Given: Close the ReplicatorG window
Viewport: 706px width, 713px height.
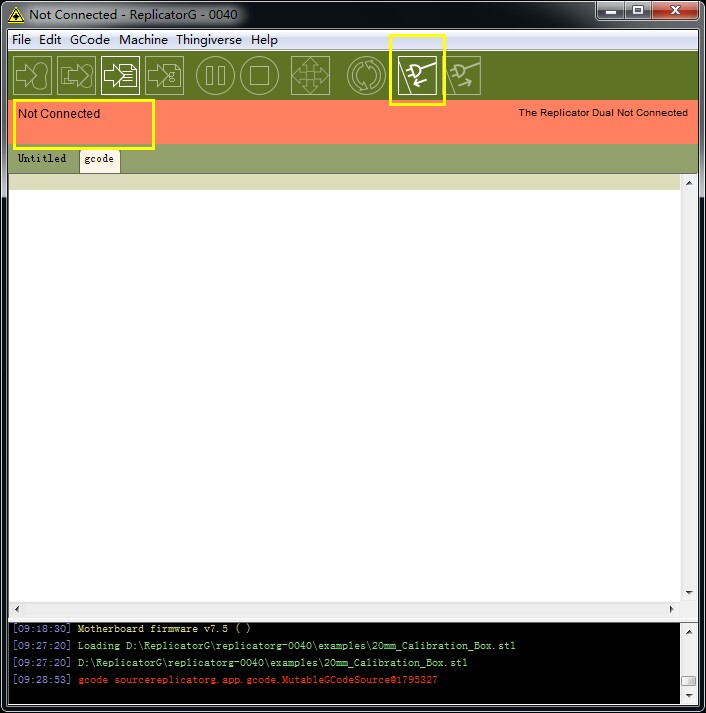Looking at the screenshot, I should tap(675, 11).
